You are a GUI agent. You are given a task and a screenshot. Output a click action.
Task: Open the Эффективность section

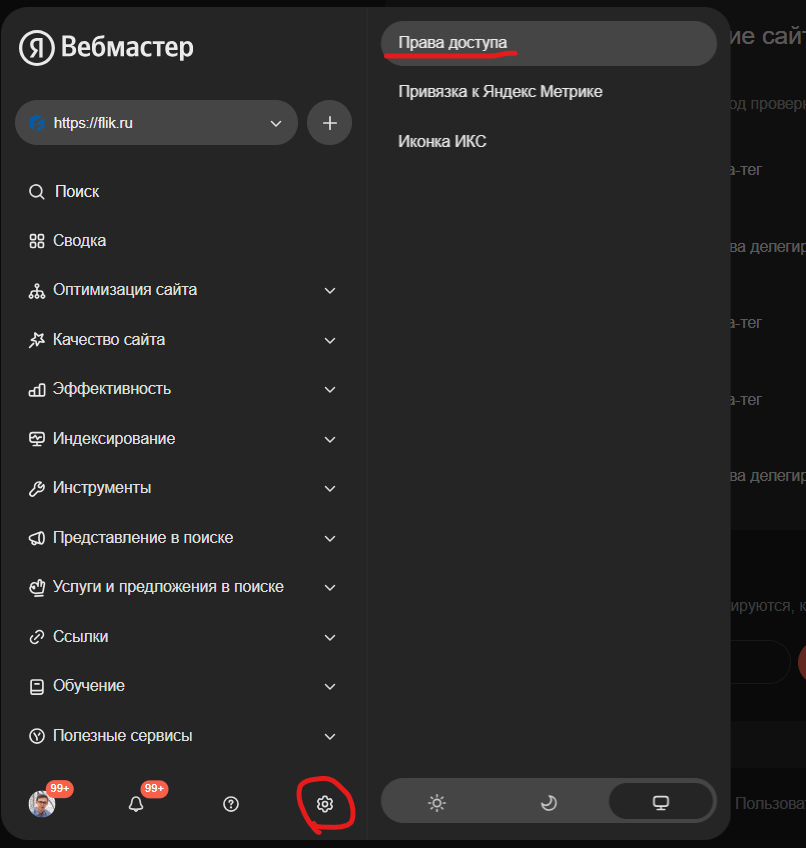(x=112, y=389)
